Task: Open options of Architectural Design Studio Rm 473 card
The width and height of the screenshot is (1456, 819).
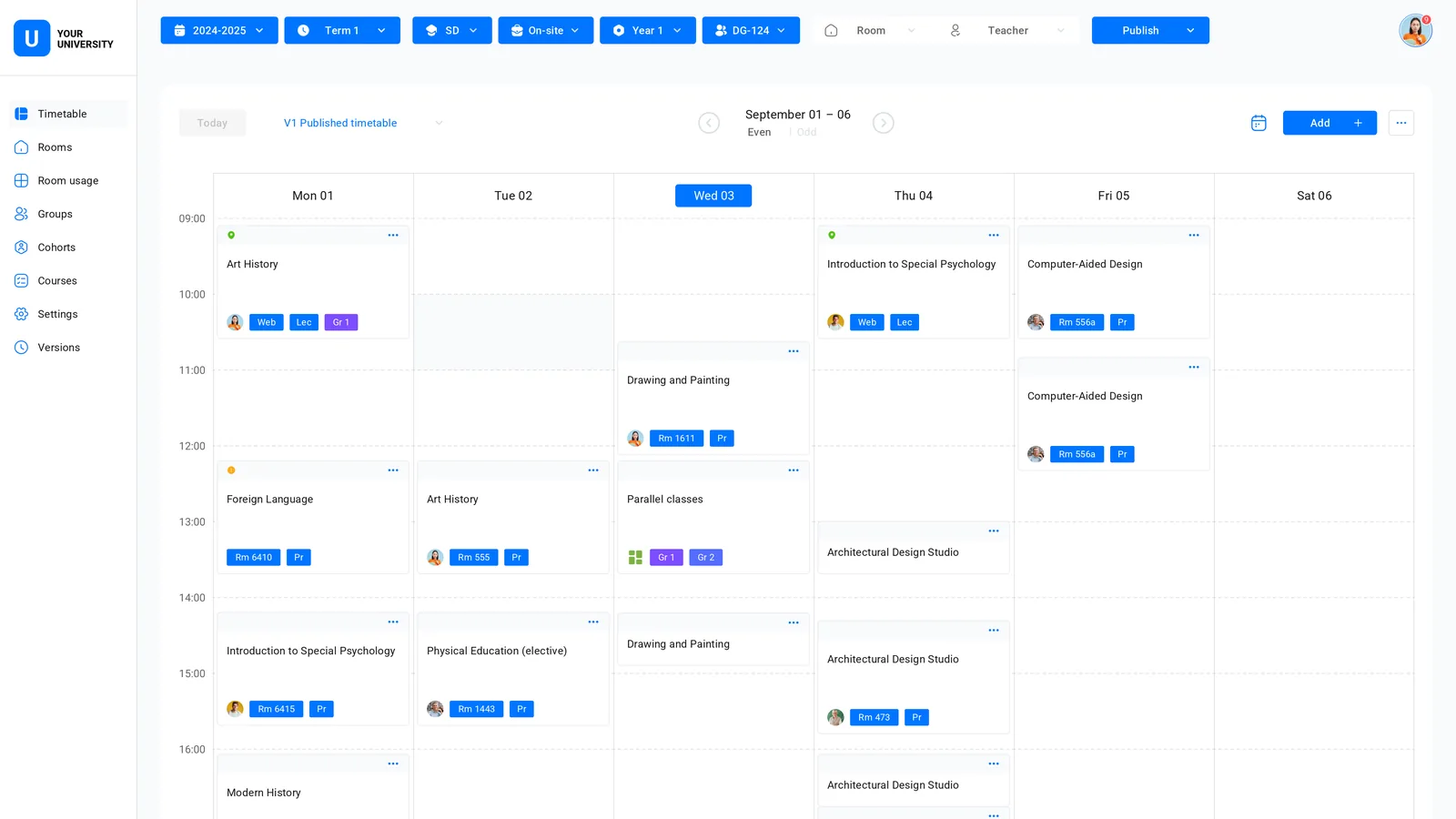Action: 994,630
